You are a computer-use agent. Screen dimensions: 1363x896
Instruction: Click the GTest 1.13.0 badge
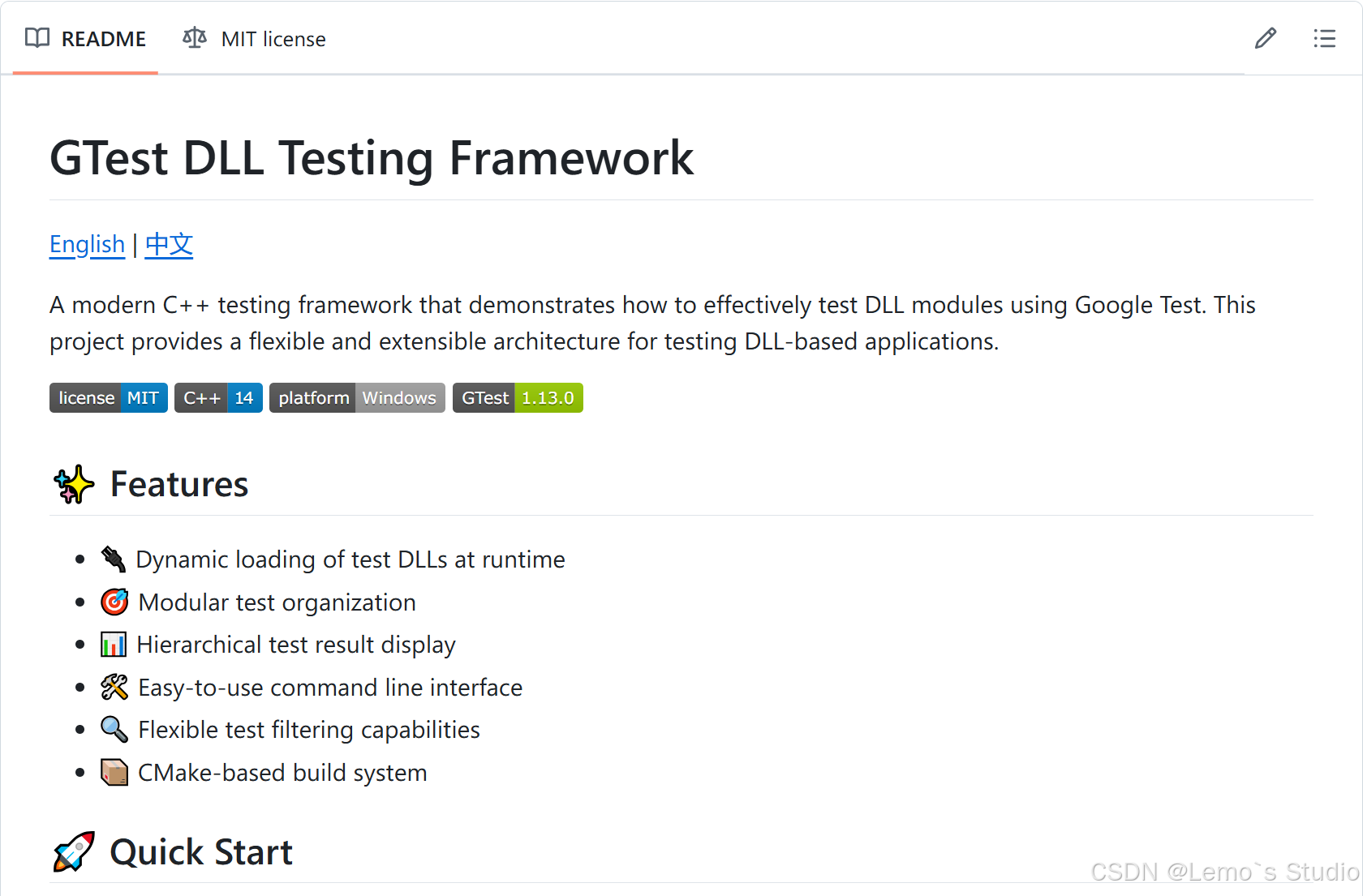[517, 397]
